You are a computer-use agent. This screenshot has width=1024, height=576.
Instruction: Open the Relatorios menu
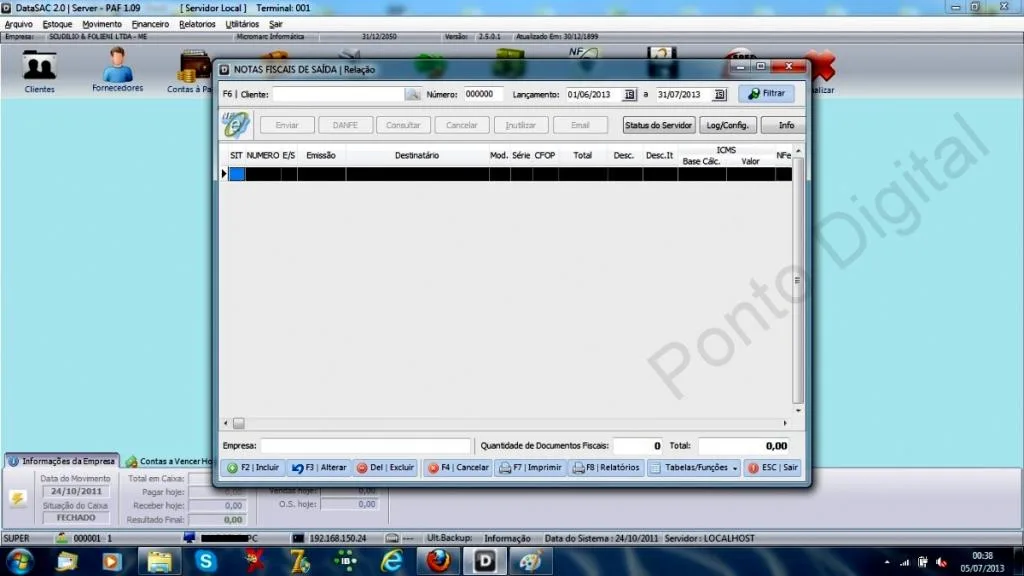197,24
